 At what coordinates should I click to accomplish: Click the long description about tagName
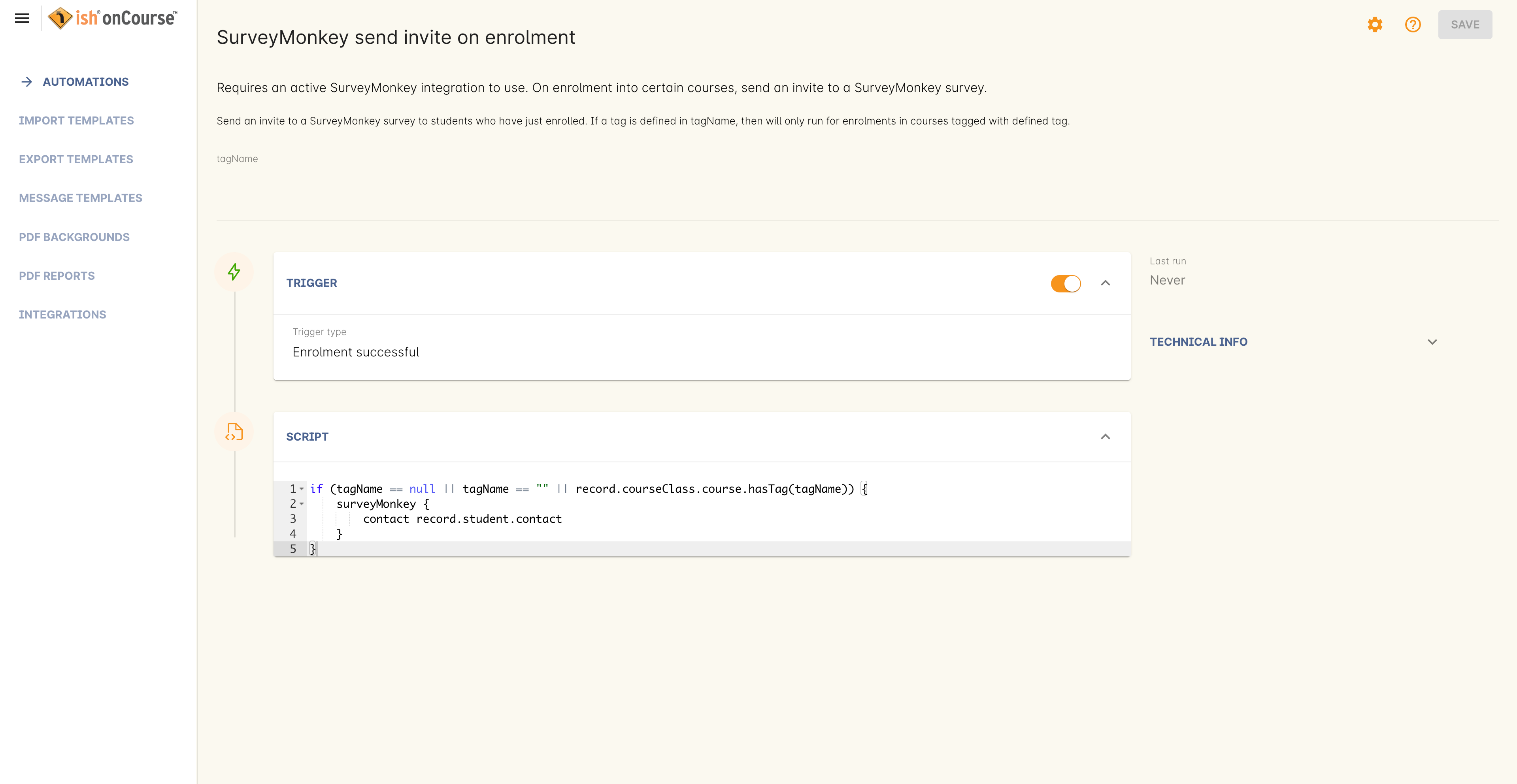coord(643,121)
